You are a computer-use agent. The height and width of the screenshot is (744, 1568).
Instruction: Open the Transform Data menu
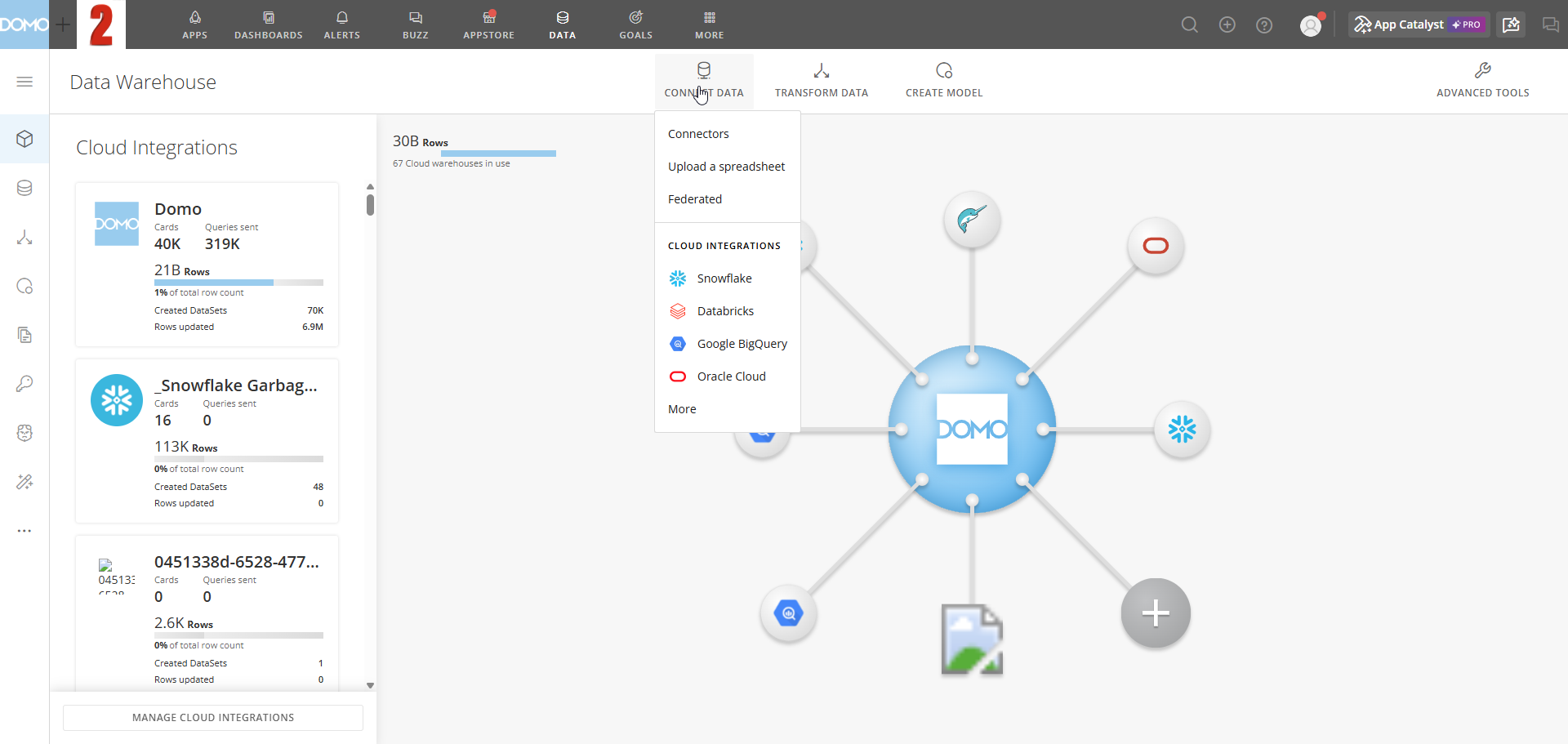click(x=822, y=80)
